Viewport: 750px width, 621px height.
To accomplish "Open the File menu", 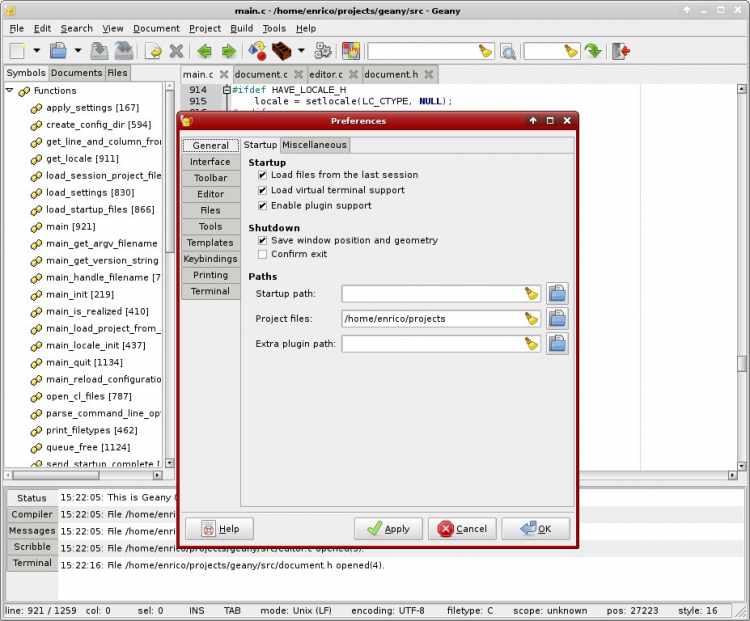I will (x=16, y=28).
